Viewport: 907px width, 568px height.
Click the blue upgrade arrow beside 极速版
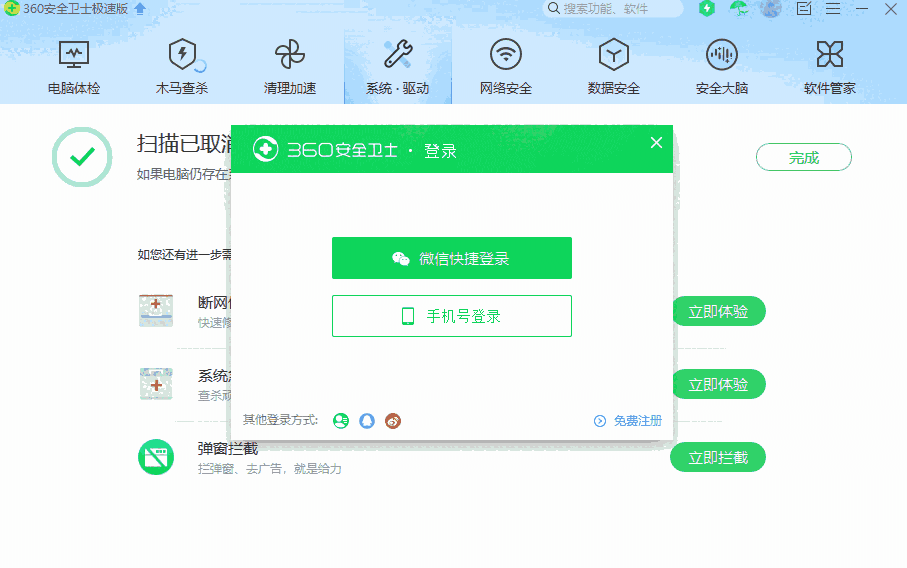coord(140,8)
